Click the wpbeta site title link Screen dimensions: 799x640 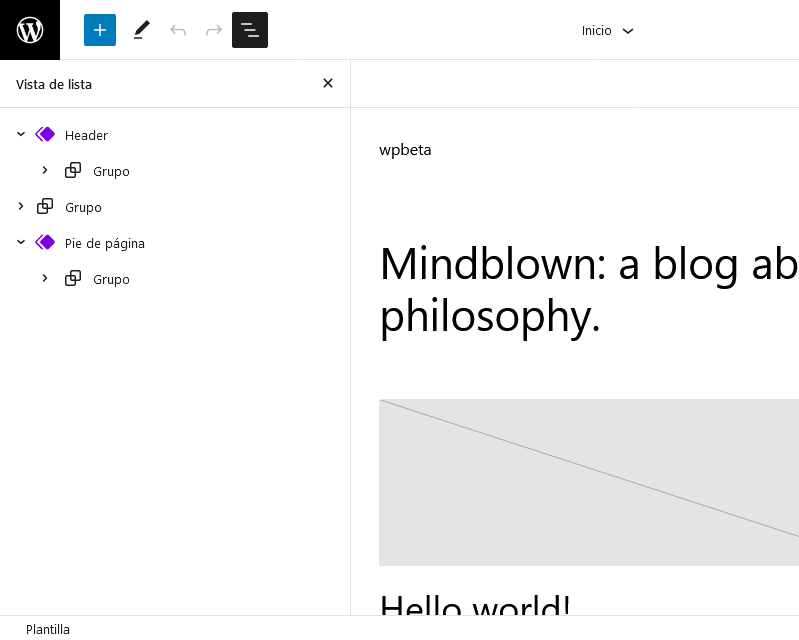[405, 150]
